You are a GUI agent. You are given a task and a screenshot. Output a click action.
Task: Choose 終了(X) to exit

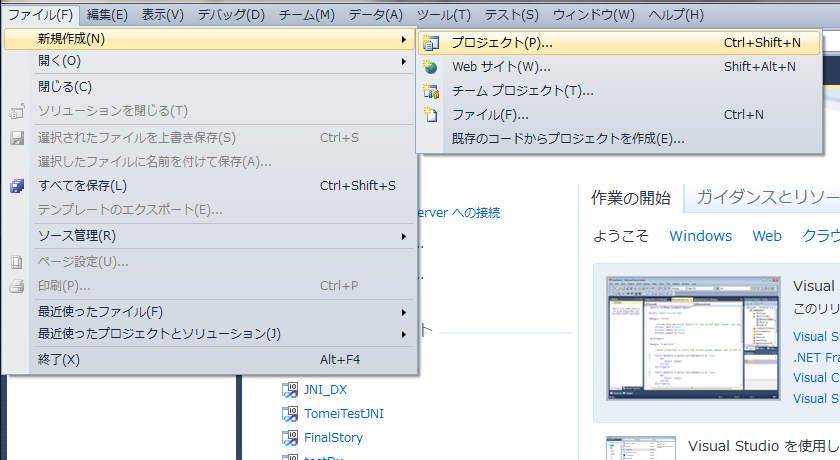[210, 360]
